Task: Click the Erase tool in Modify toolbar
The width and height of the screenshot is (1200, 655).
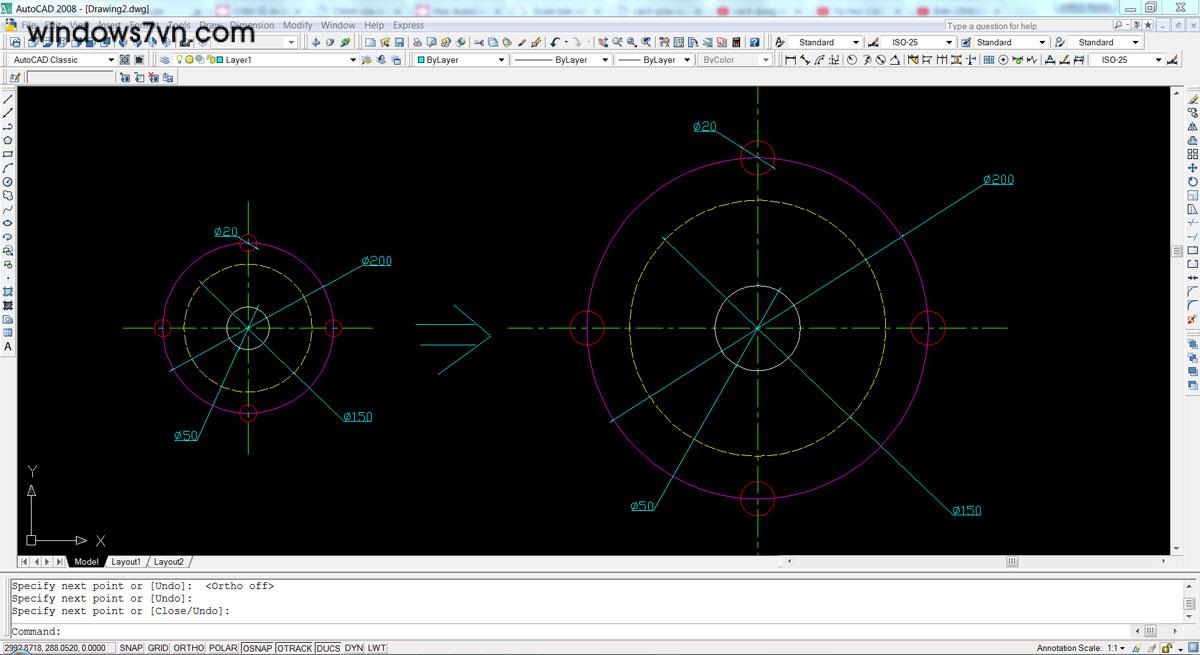Action: click(x=1193, y=99)
